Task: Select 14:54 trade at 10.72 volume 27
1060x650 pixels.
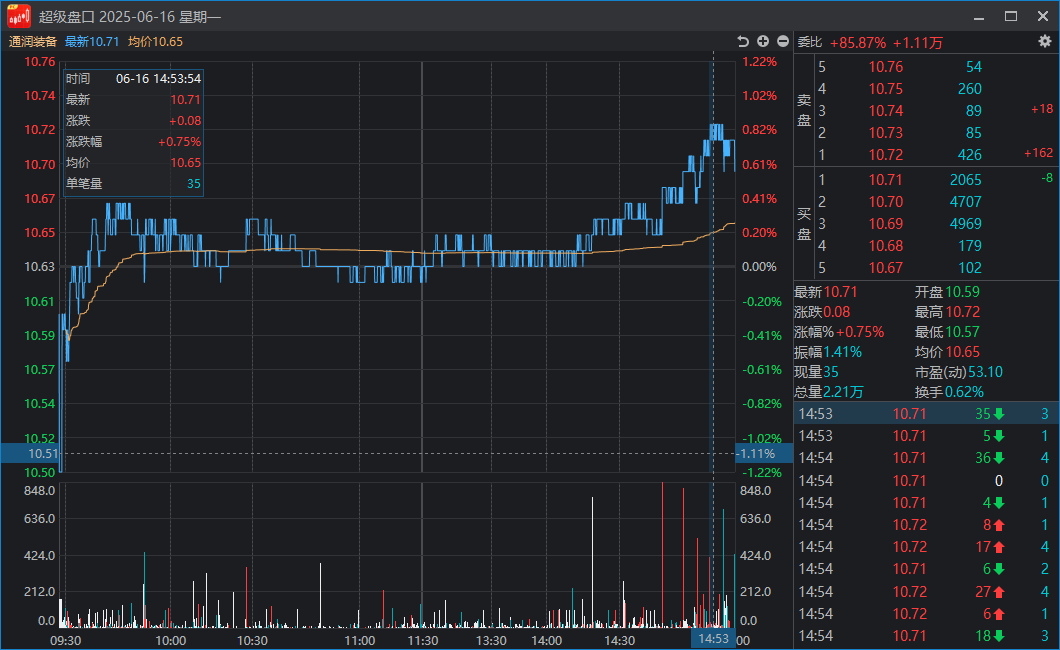Action: point(926,591)
